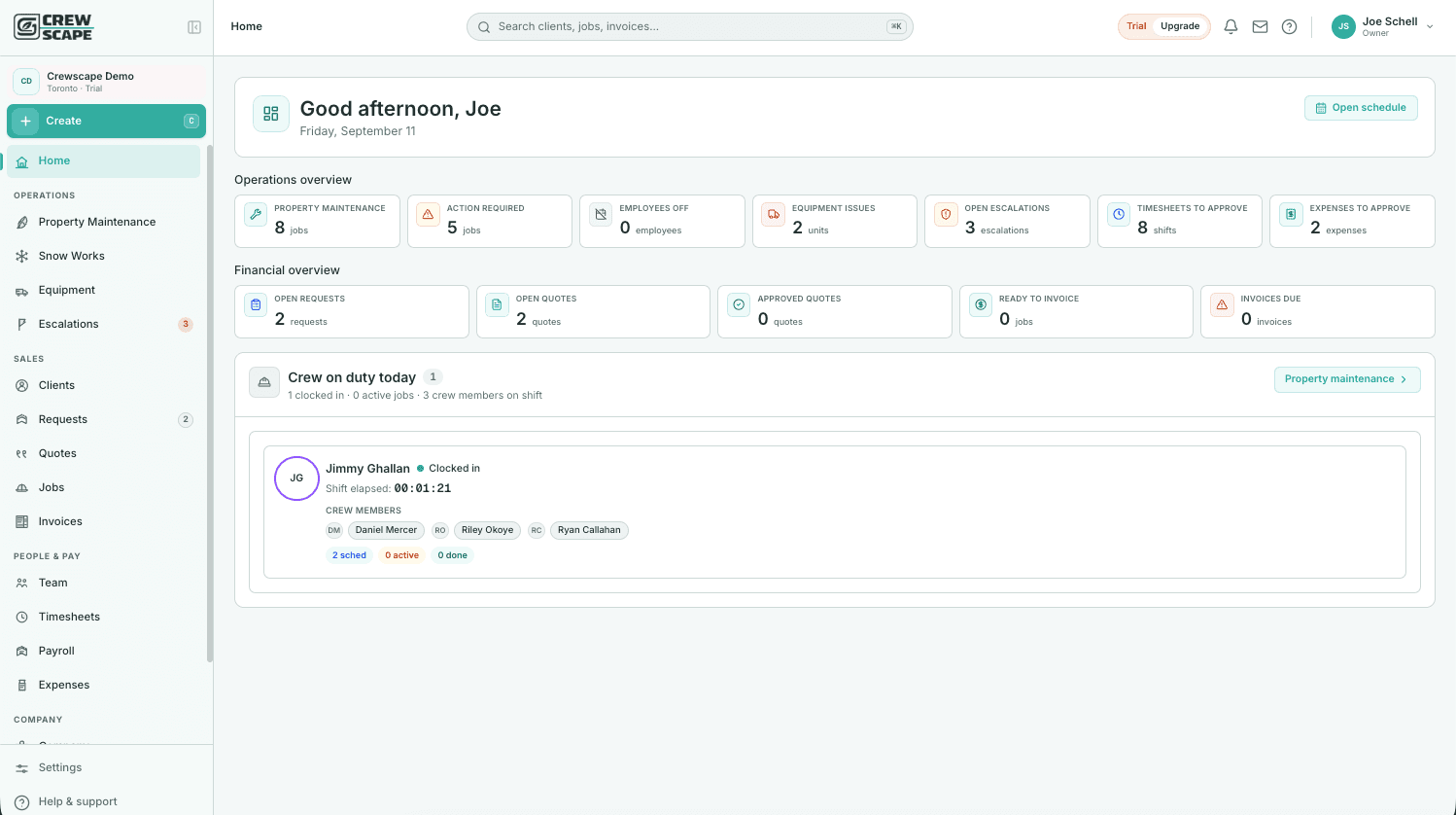The width and height of the screenshot is (1456, 815).
Task: Open Escalations in the sidebar
Action: (x=103, y=324)
